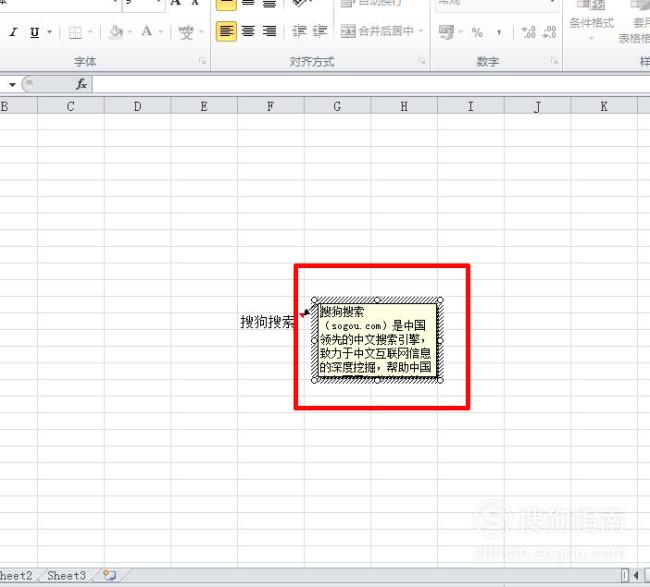Click the comment's top-right resize handle
This screenshot has width=650, height=587.
440,300
